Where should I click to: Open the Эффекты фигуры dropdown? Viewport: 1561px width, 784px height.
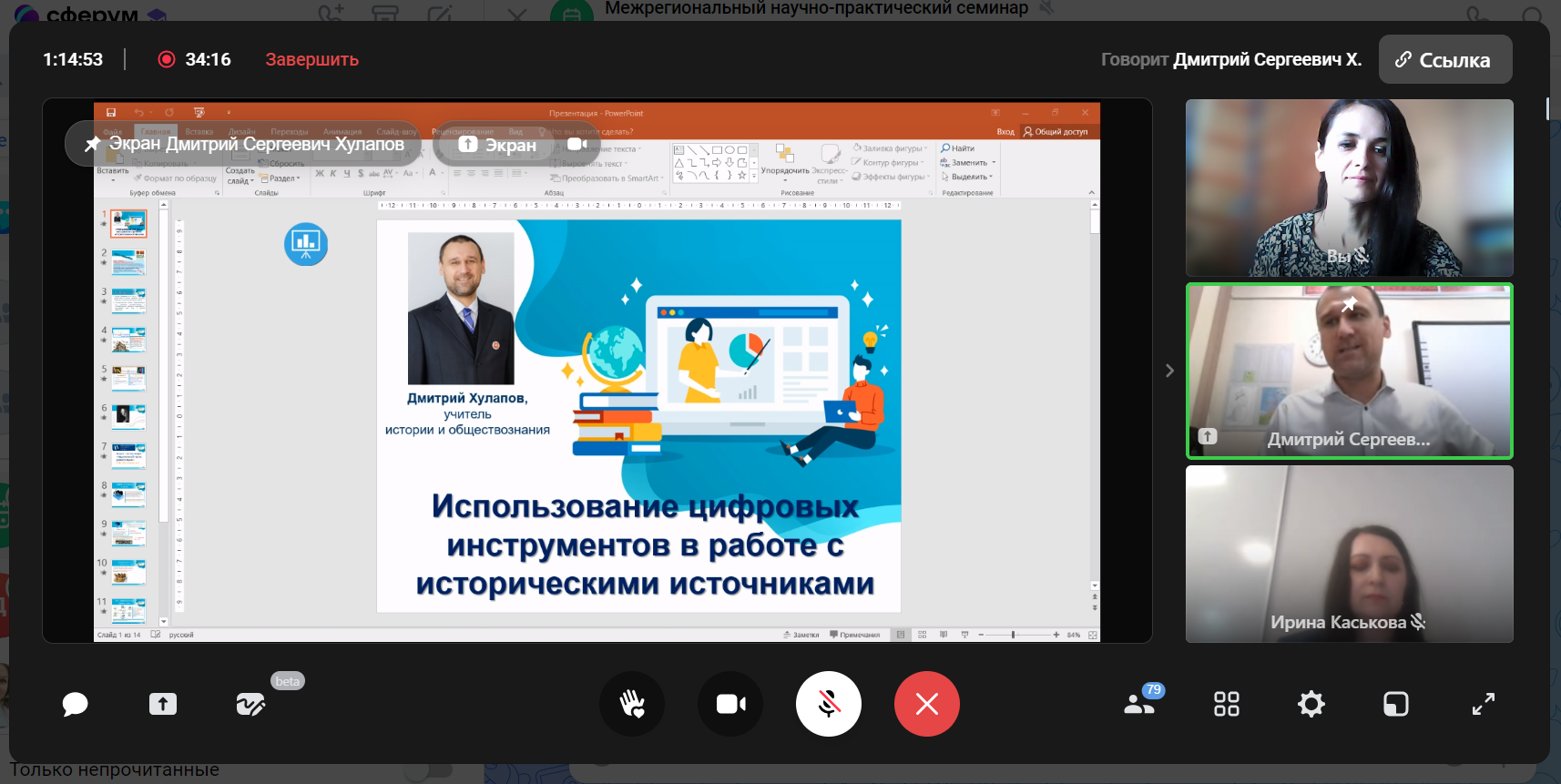tap(891, 177)
